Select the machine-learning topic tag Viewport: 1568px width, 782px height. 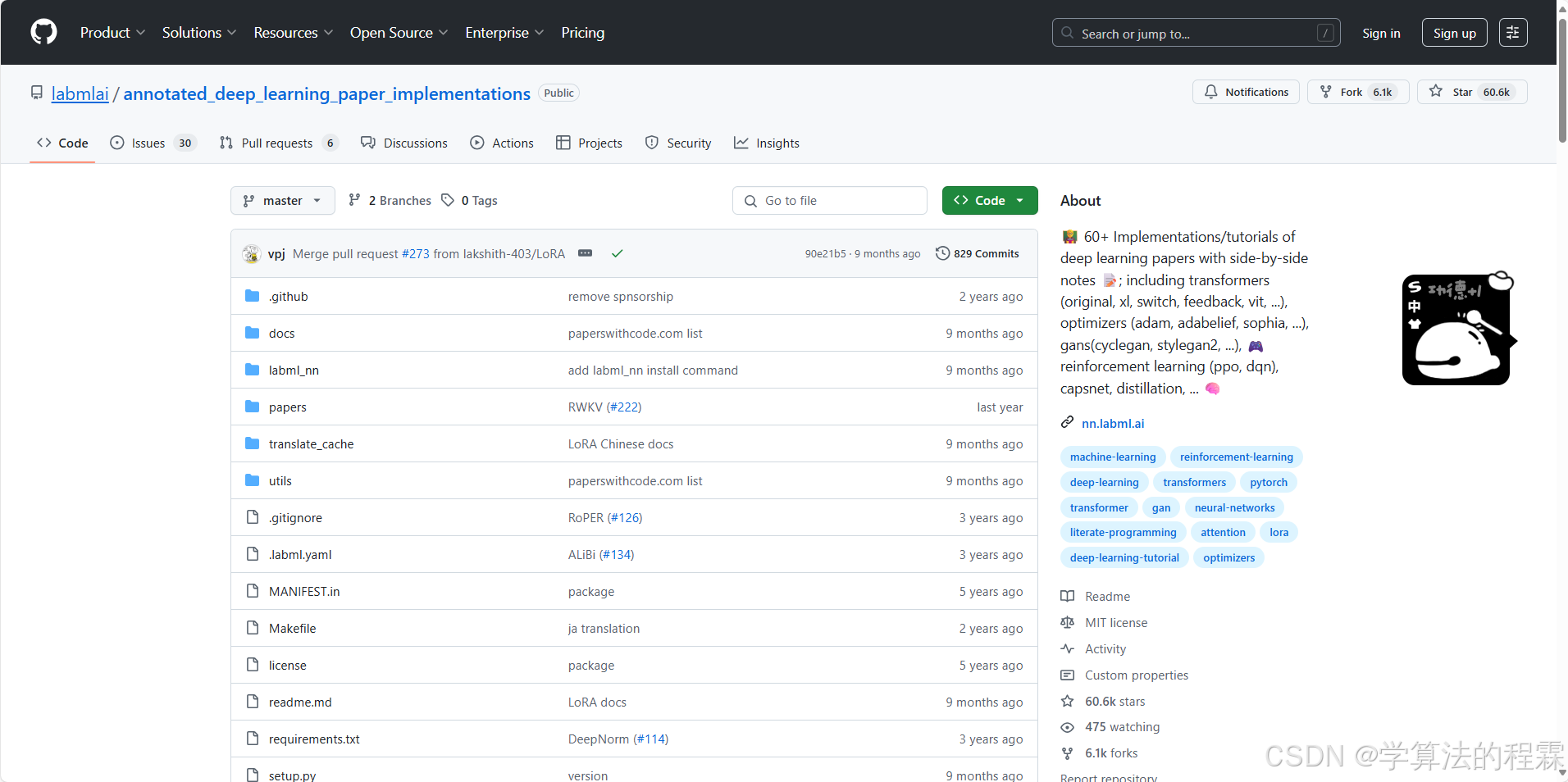(x=1113, y=457)
